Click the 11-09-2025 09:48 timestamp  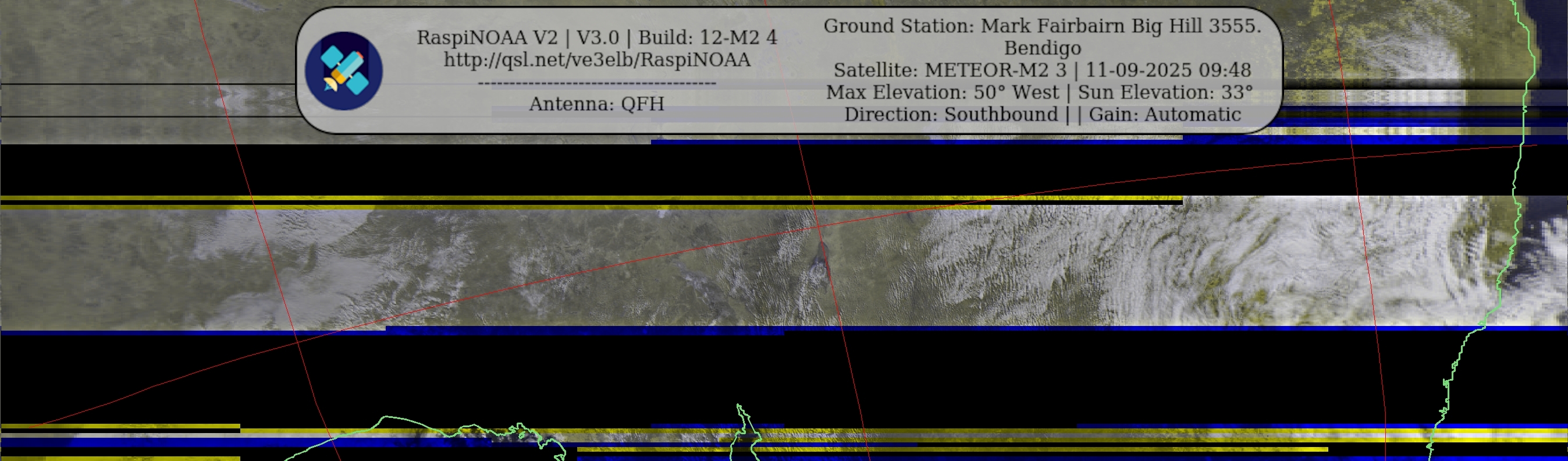tap(1168, 70)
